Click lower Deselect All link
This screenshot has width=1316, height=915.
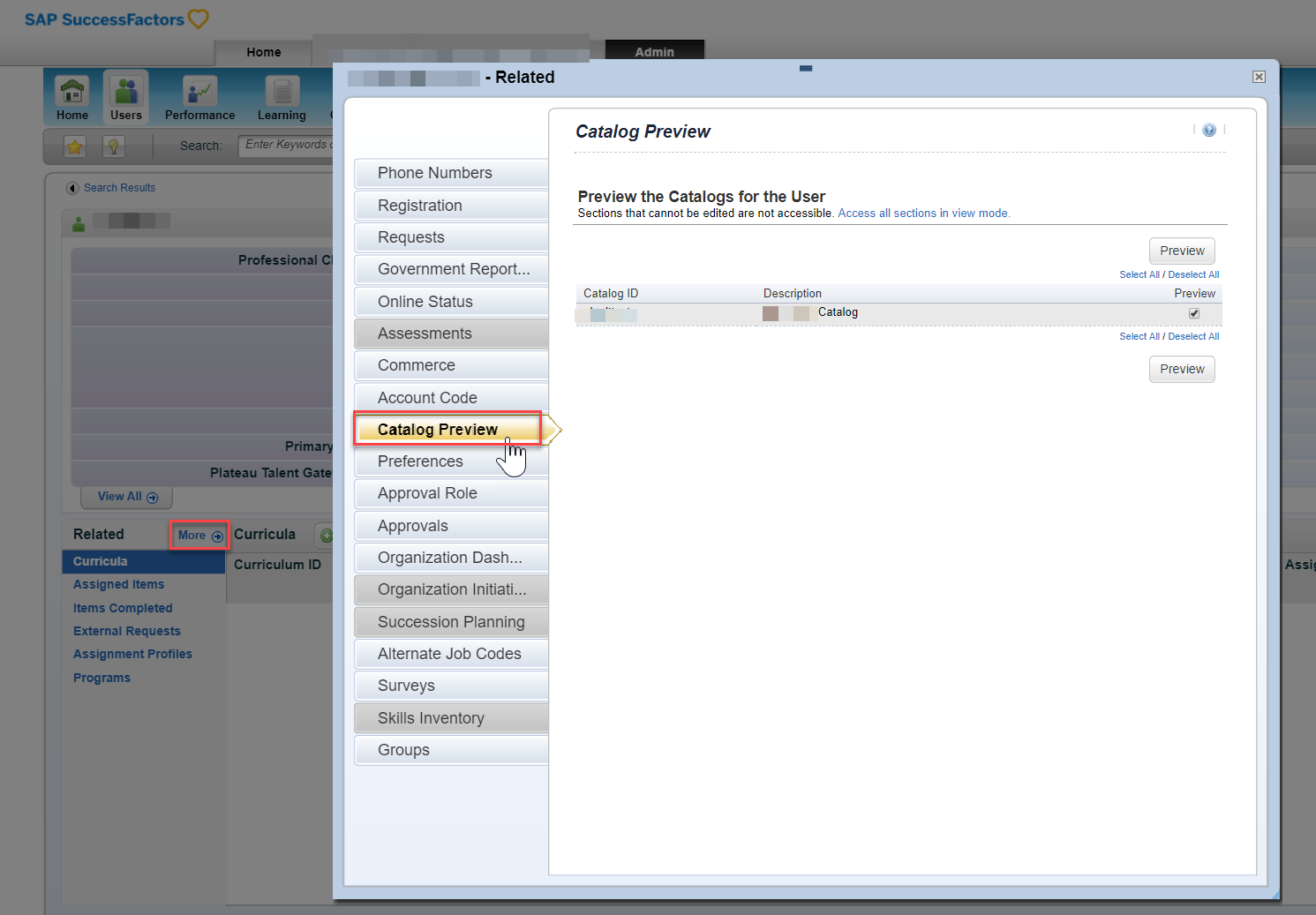click(1193, 336)
